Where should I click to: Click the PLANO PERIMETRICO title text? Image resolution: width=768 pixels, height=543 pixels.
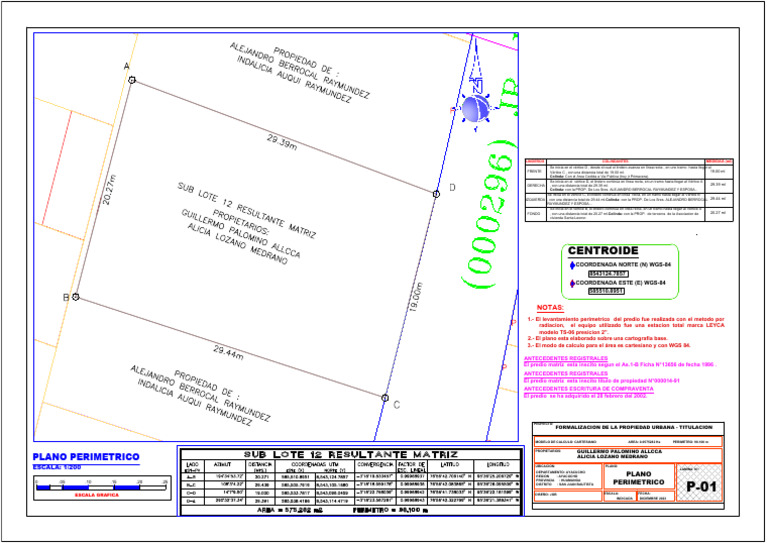point(86,457)
